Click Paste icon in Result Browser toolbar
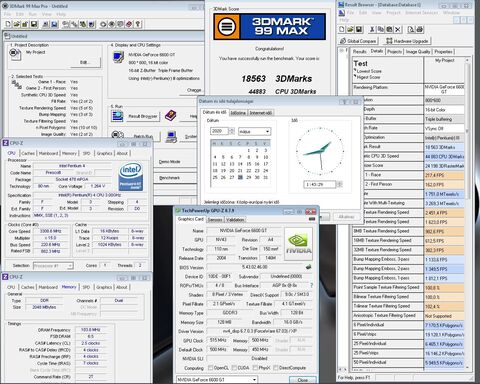The width and height of the screenshot is (480, 384). (x=389, y=30)
